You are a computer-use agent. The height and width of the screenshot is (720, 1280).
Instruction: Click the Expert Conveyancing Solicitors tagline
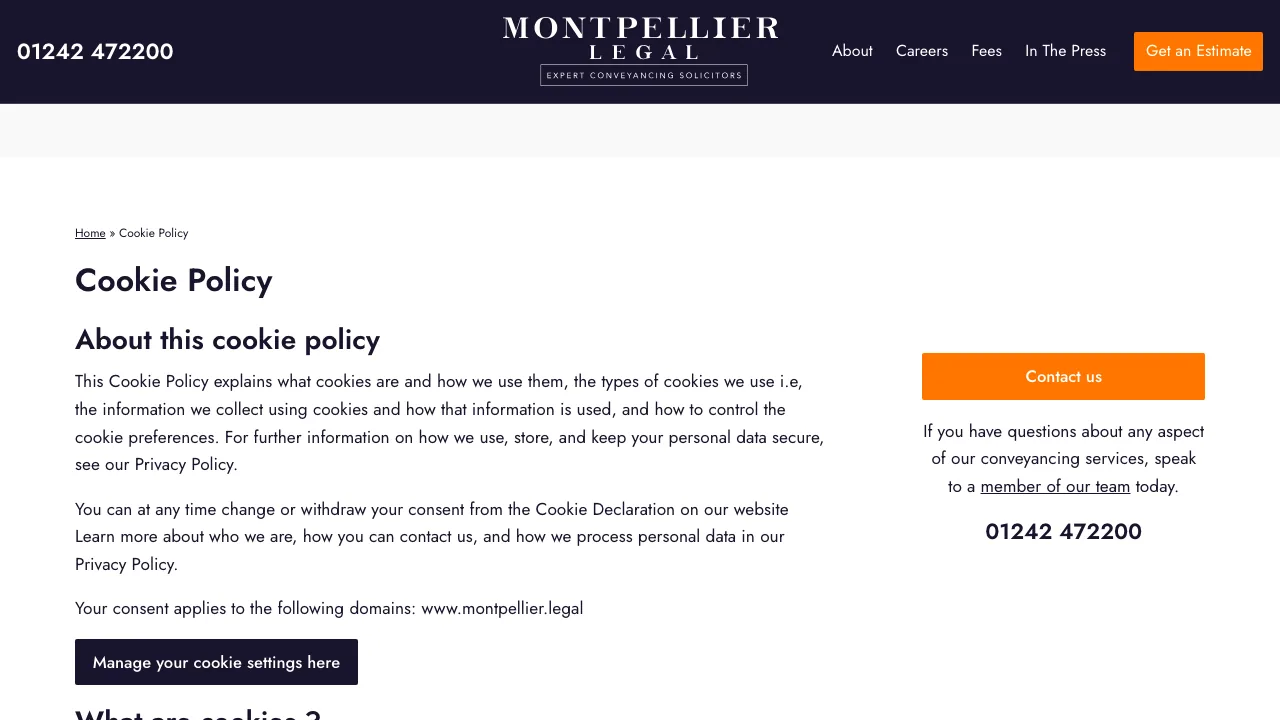(643, 75)
